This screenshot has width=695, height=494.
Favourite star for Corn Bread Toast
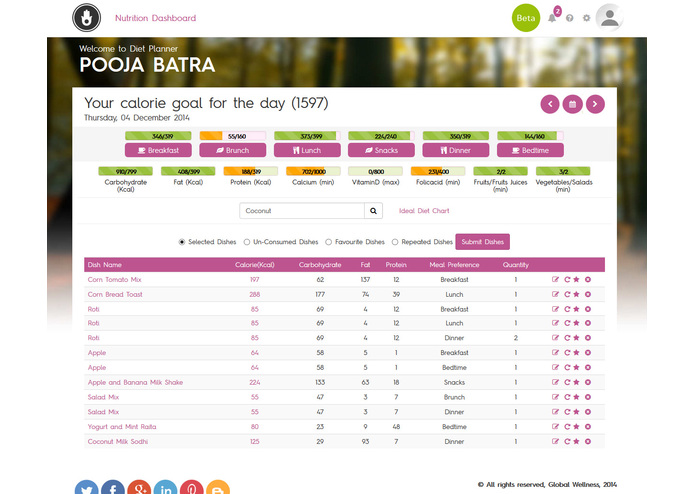click(x=576, y=294)
